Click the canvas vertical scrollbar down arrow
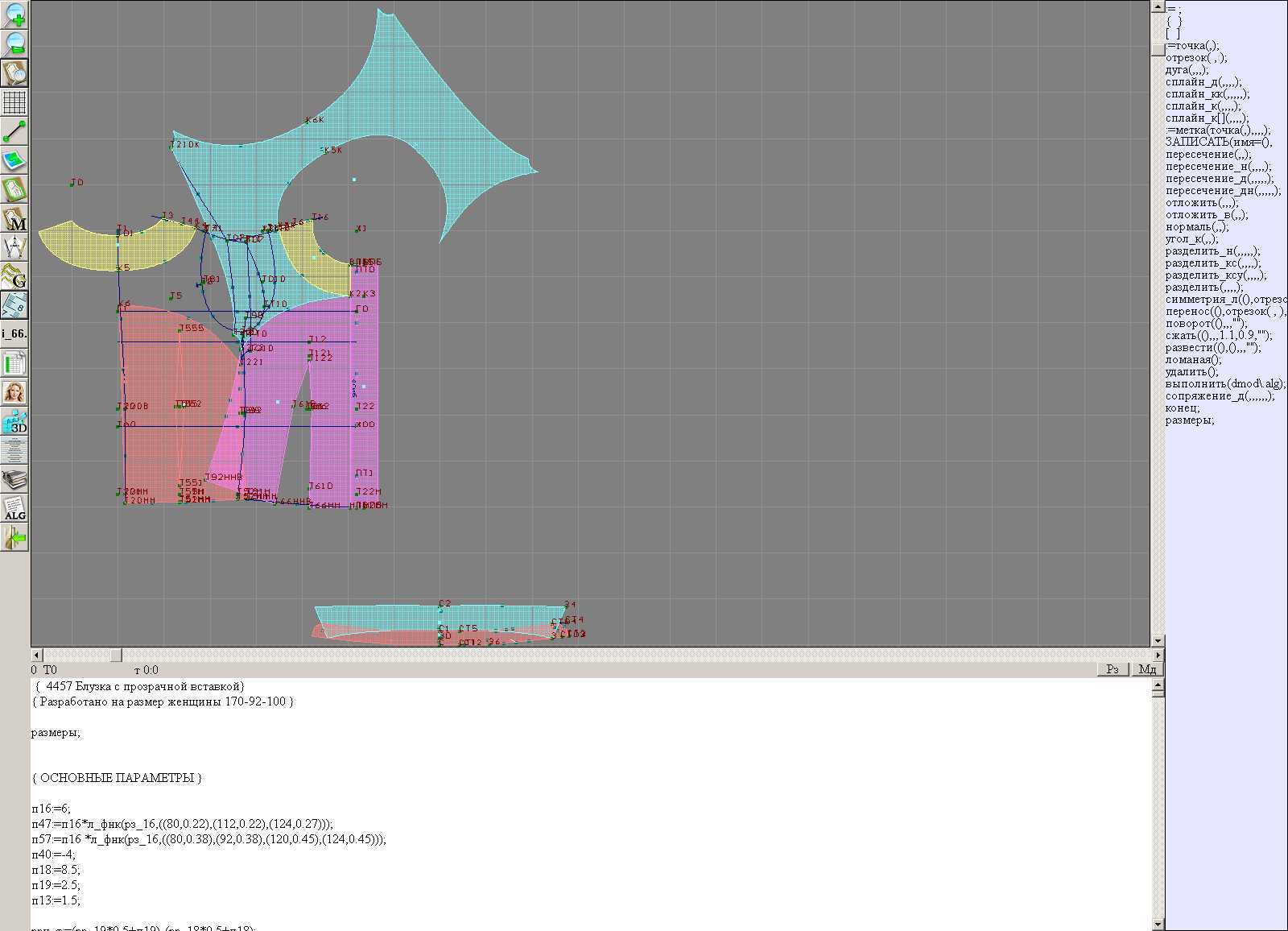The image size is (1288, 931). 1158,641
